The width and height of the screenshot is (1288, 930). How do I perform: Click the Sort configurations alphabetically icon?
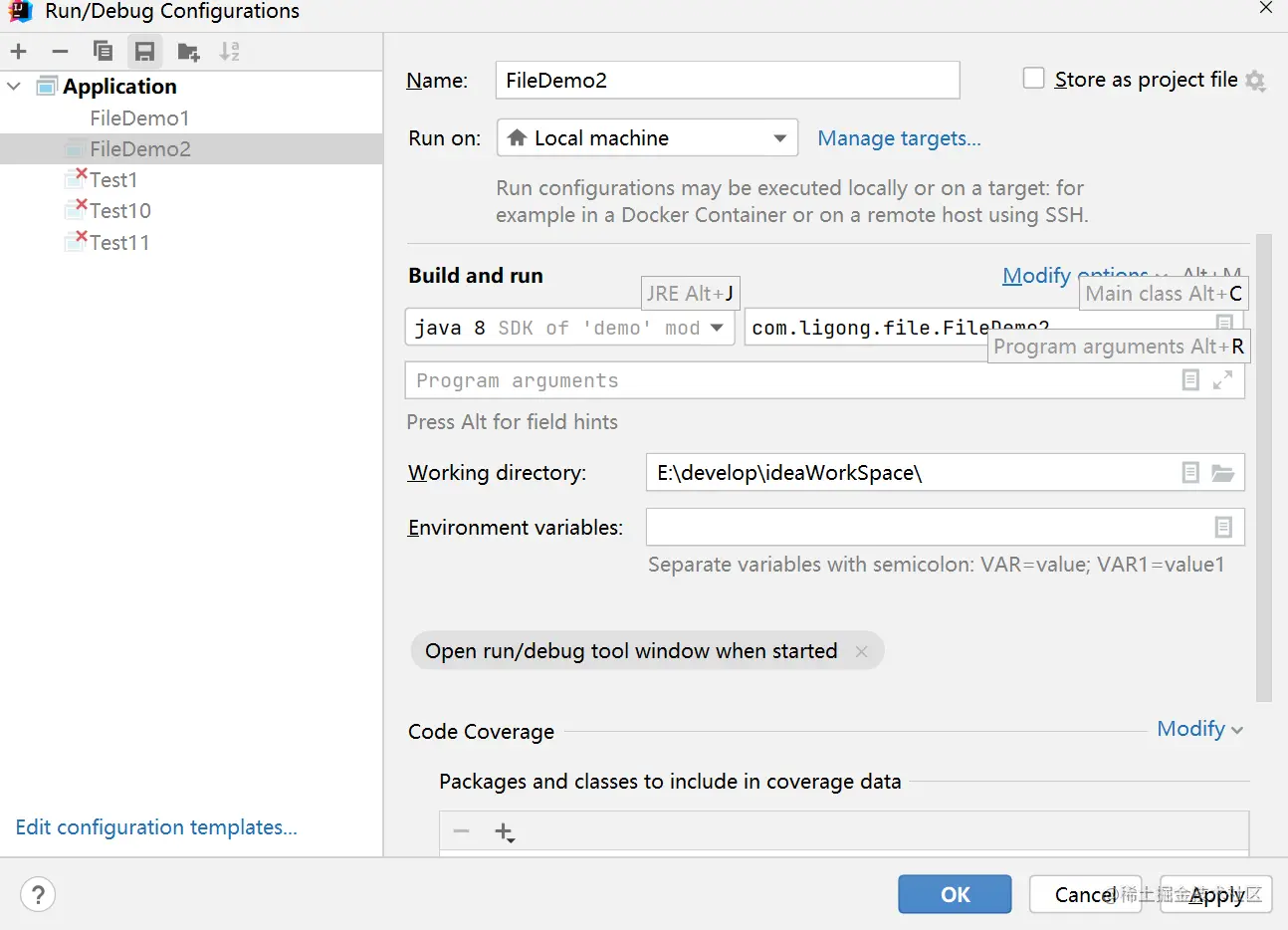point(230,52)
